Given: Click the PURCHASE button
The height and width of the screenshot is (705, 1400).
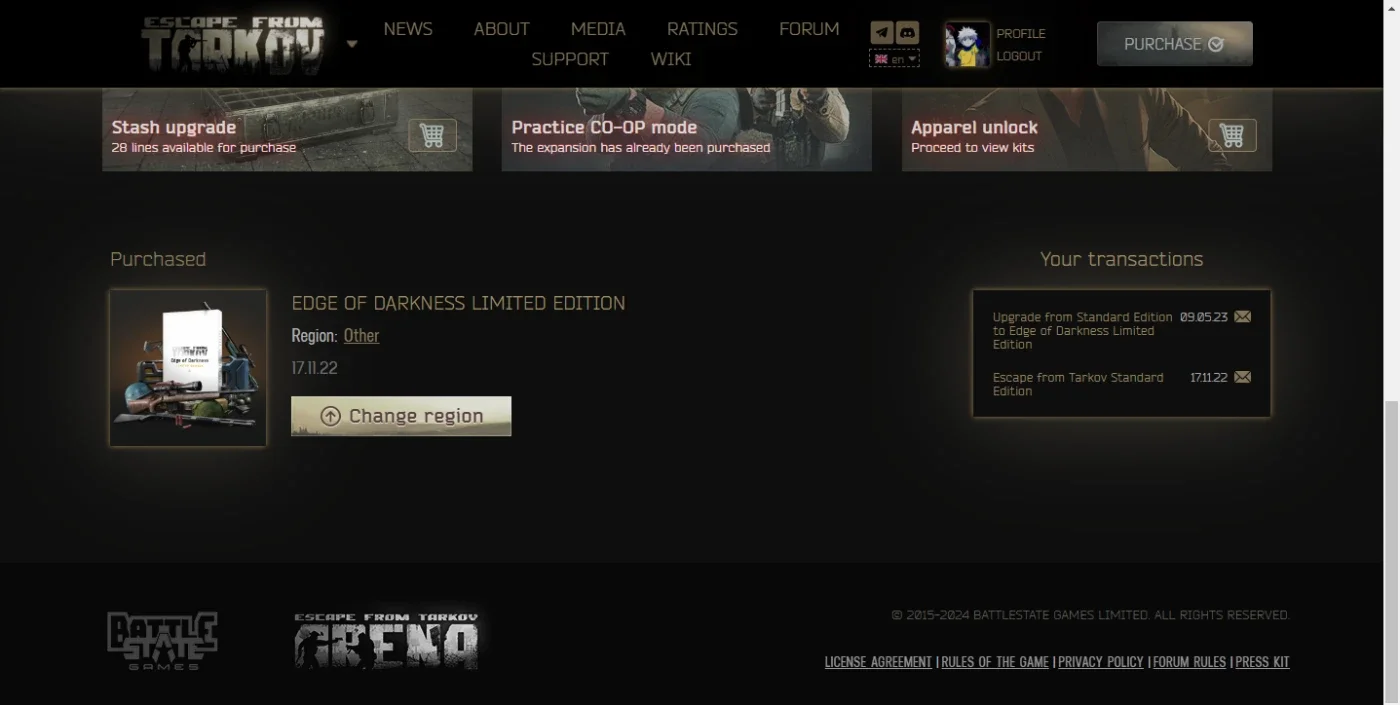Looking at the screenshot, I should click(1175, 44).
